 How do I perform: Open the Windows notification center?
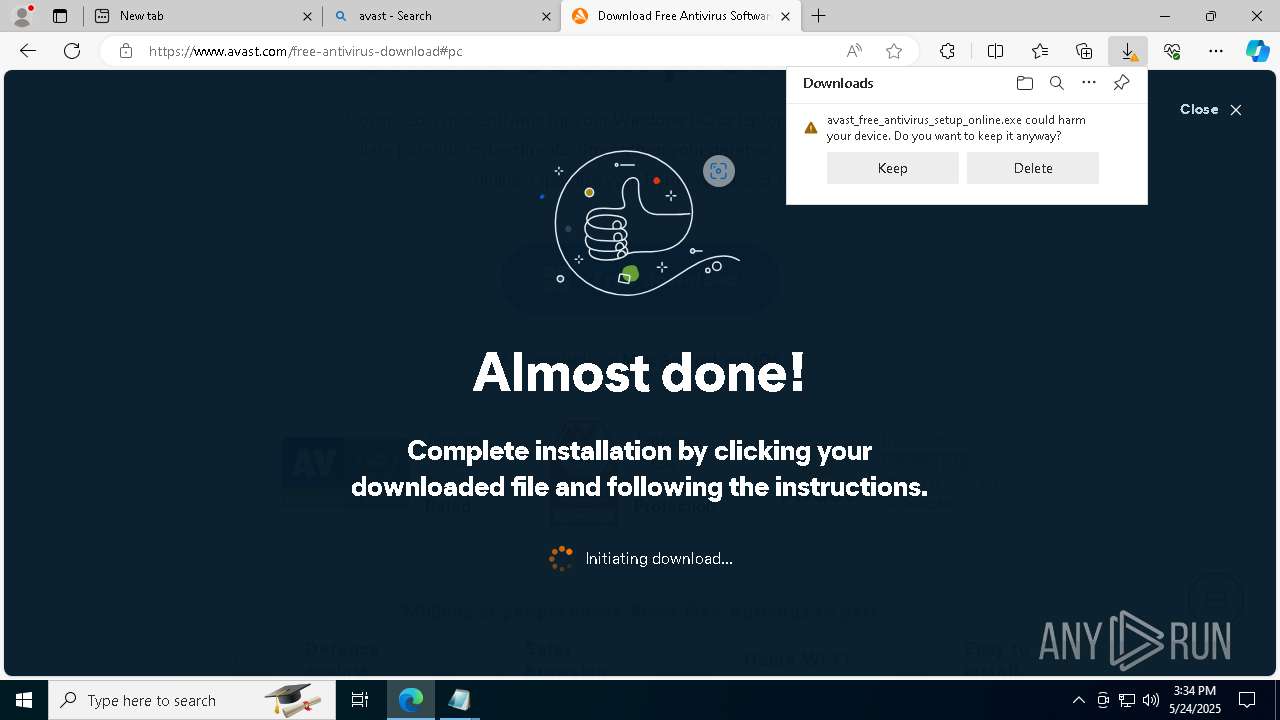(x=1247, y=700)
